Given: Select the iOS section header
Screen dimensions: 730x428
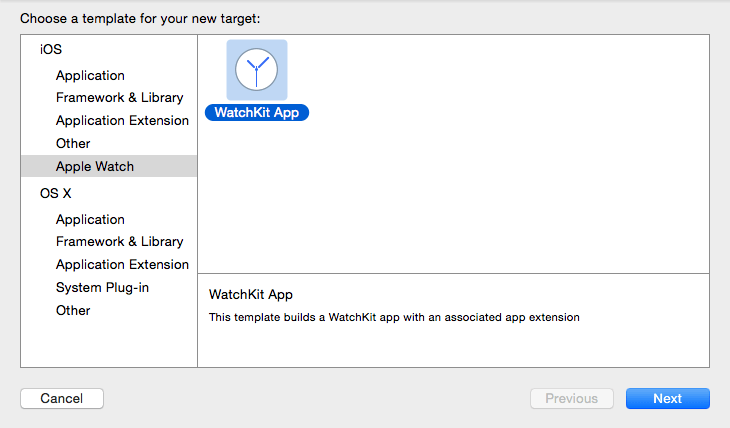Looking at the screenshot, I should click(x=51, y=49).
